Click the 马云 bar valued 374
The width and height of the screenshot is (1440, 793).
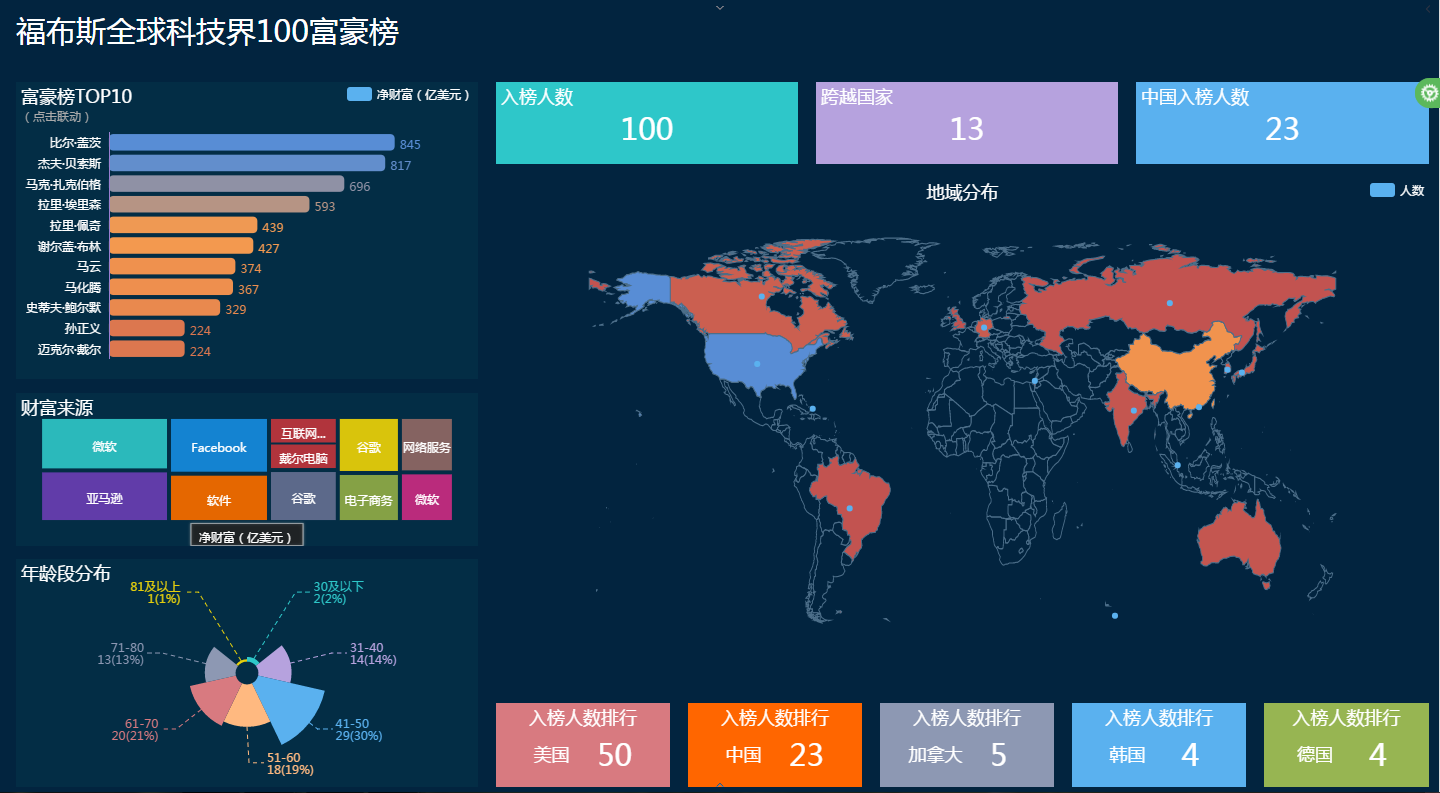coord(172,267)
